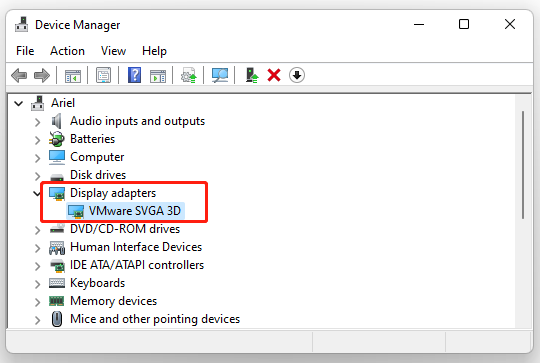The width and height of the screenshot is (540, 363).
Task: Click the VMware SVGA 3D device icon
Action: coord(76,211)
